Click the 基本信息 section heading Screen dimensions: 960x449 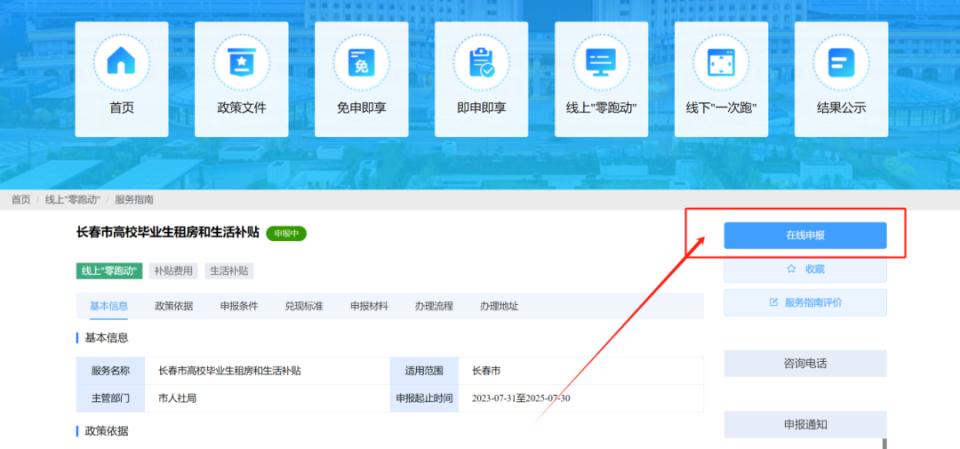coord(107,338)
